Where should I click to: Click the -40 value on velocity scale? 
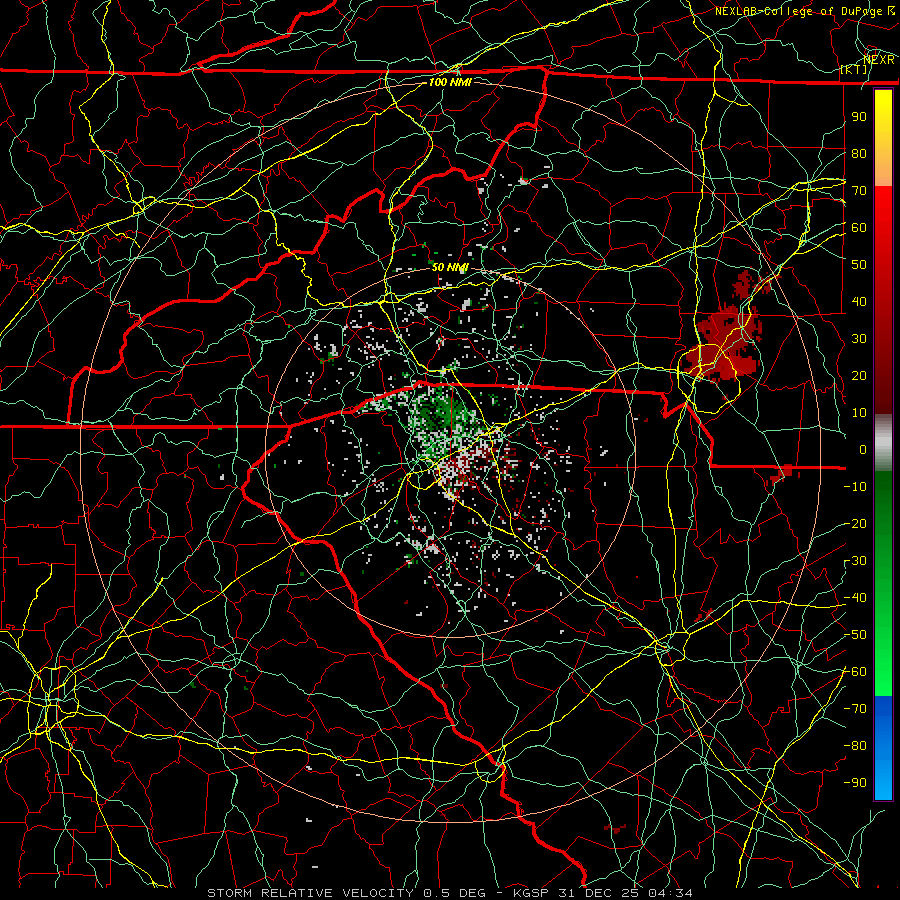pos(855,598)
